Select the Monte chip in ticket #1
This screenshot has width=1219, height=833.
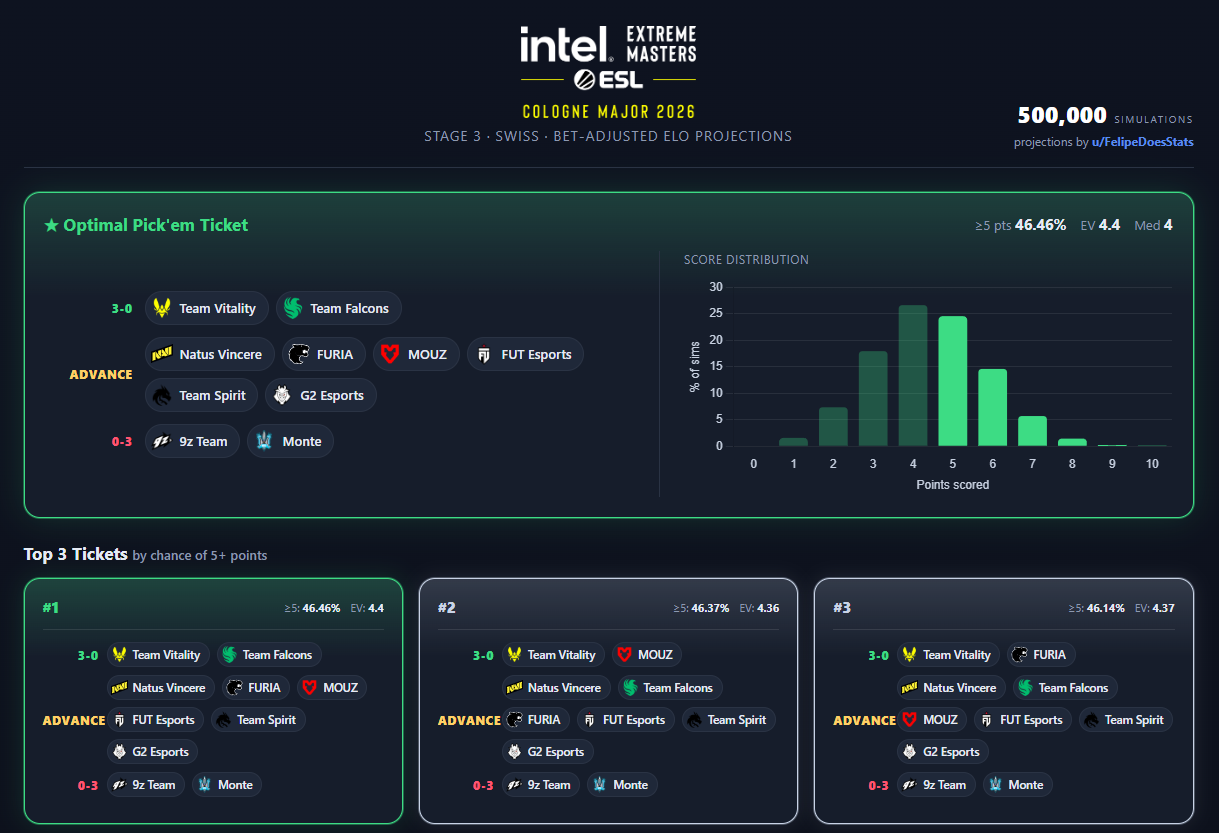[227, 785]
